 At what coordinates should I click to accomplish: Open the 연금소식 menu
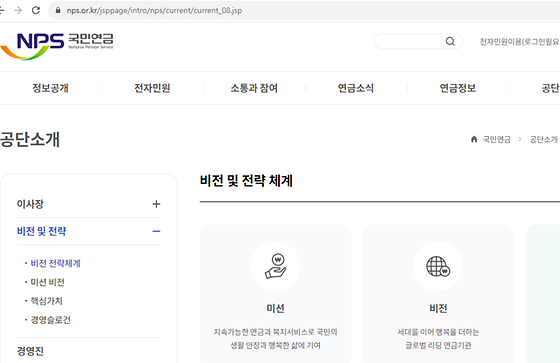(x=356, y=88)
